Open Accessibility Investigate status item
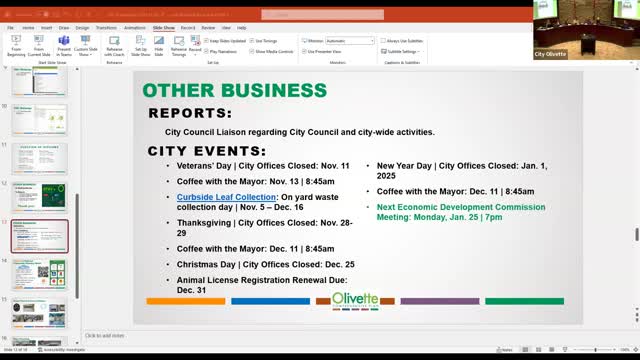Image resolution: width=640 pixels, height=360 pixels. [x=61, y=350]
